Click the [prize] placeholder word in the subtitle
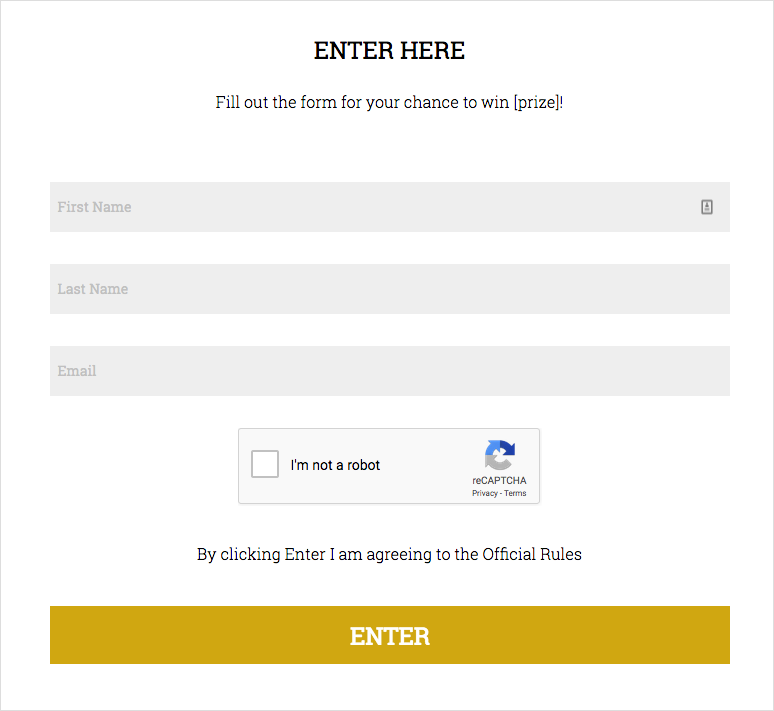Image resolution: width=774 pixels, height=711 pixels. [x=536, y=103]
